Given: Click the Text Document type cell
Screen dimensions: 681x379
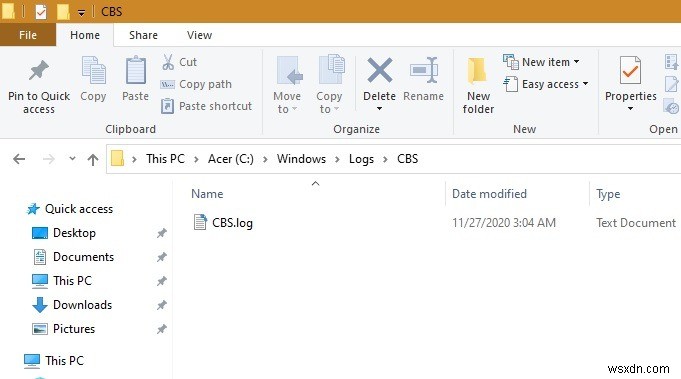Looking at the screenshot, I should [x=636, y=223].
